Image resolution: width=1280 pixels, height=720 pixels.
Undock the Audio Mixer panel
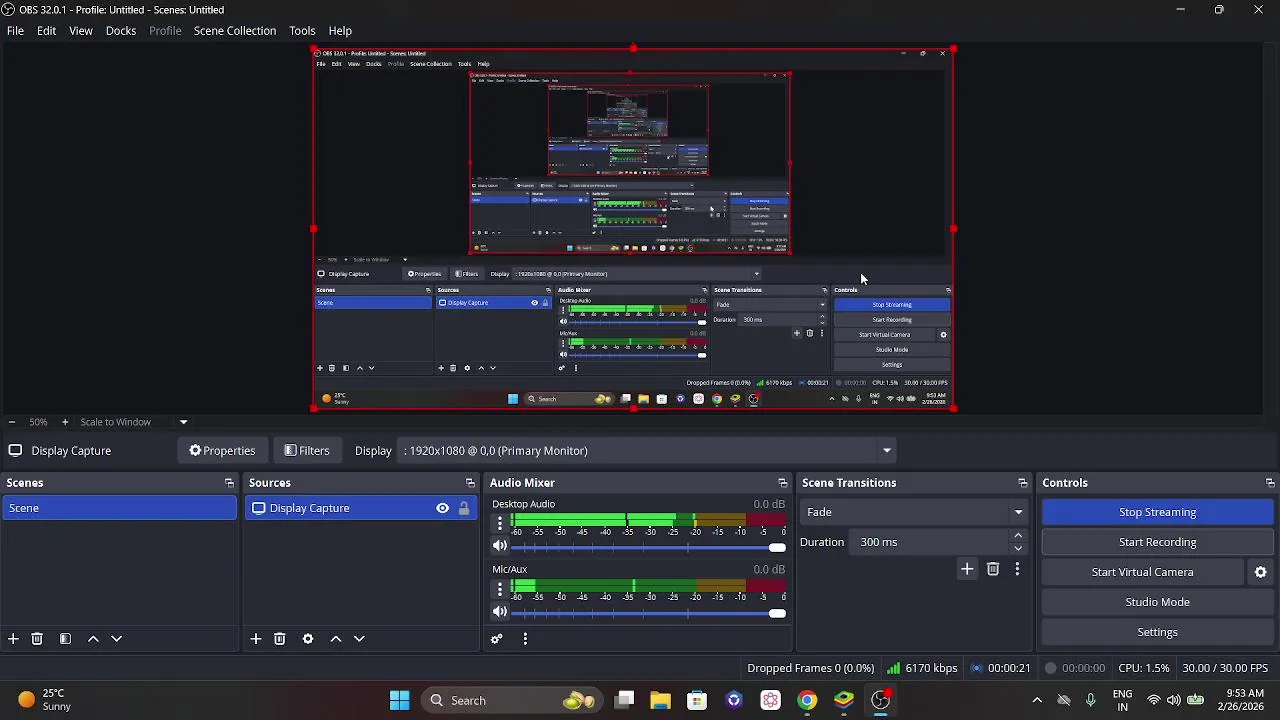pos(782,483)
